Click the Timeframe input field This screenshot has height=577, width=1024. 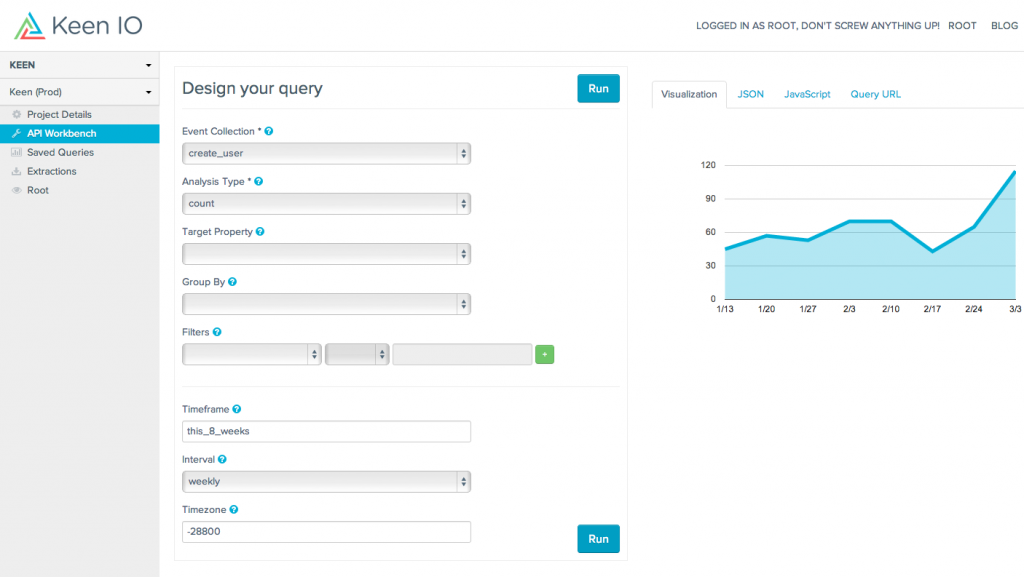pos(326,431)
